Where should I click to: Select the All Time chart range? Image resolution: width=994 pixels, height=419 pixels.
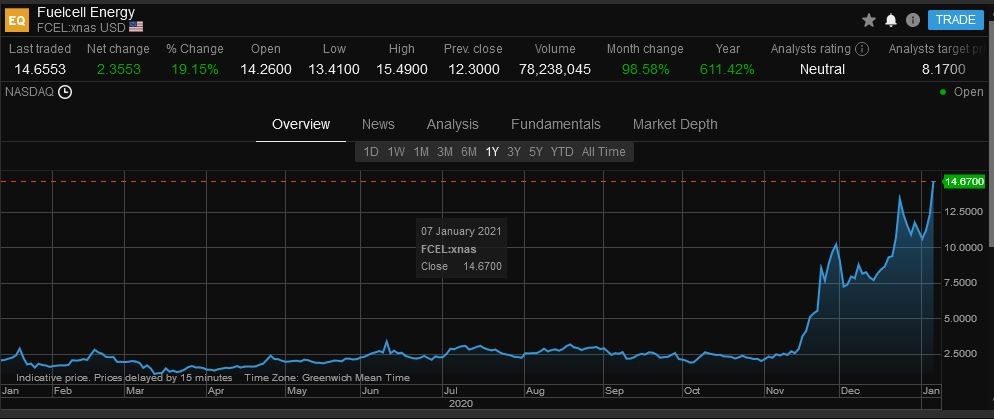(x=604, y=151)
